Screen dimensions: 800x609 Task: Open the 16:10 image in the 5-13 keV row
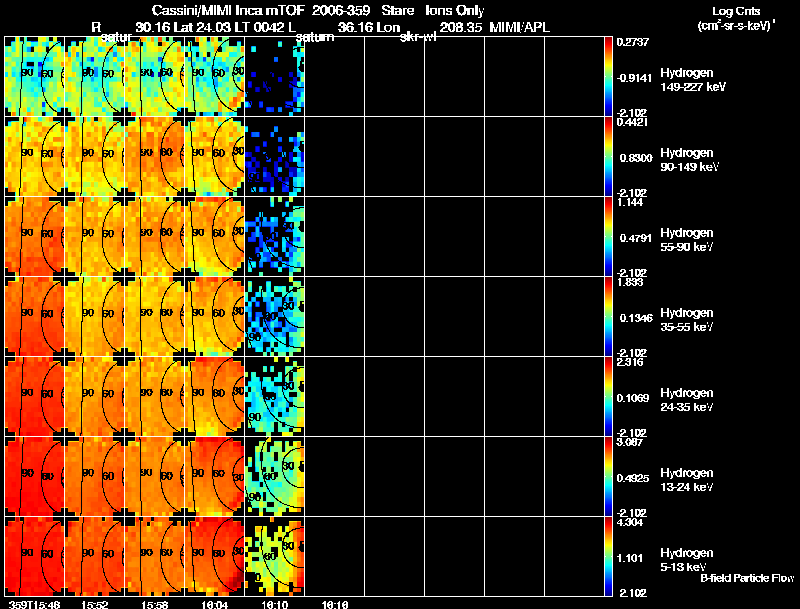(x=274, y=556)
